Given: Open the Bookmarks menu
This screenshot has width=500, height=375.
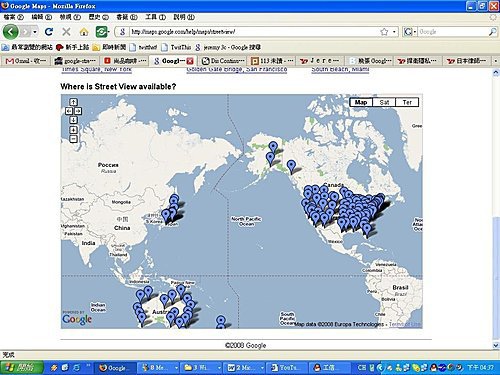Looking at the screenshot, I should (x=127, y=17).
